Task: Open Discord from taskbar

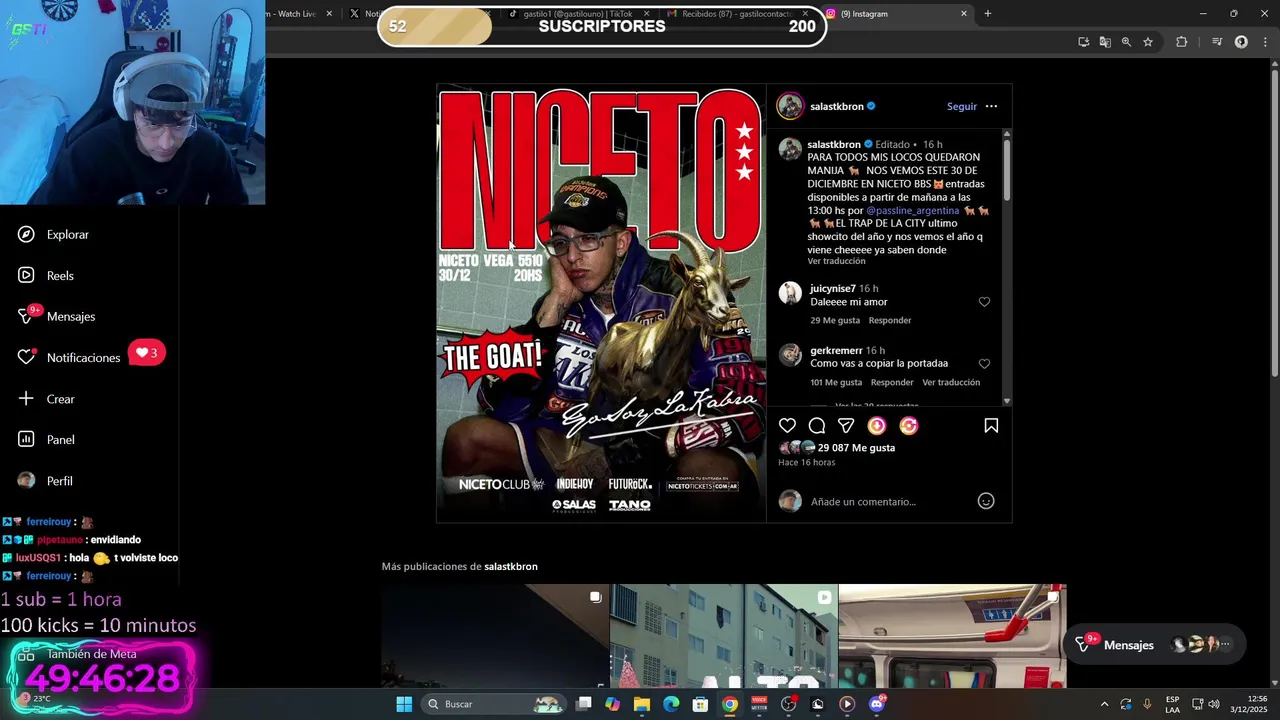Action: click(877, 704)
